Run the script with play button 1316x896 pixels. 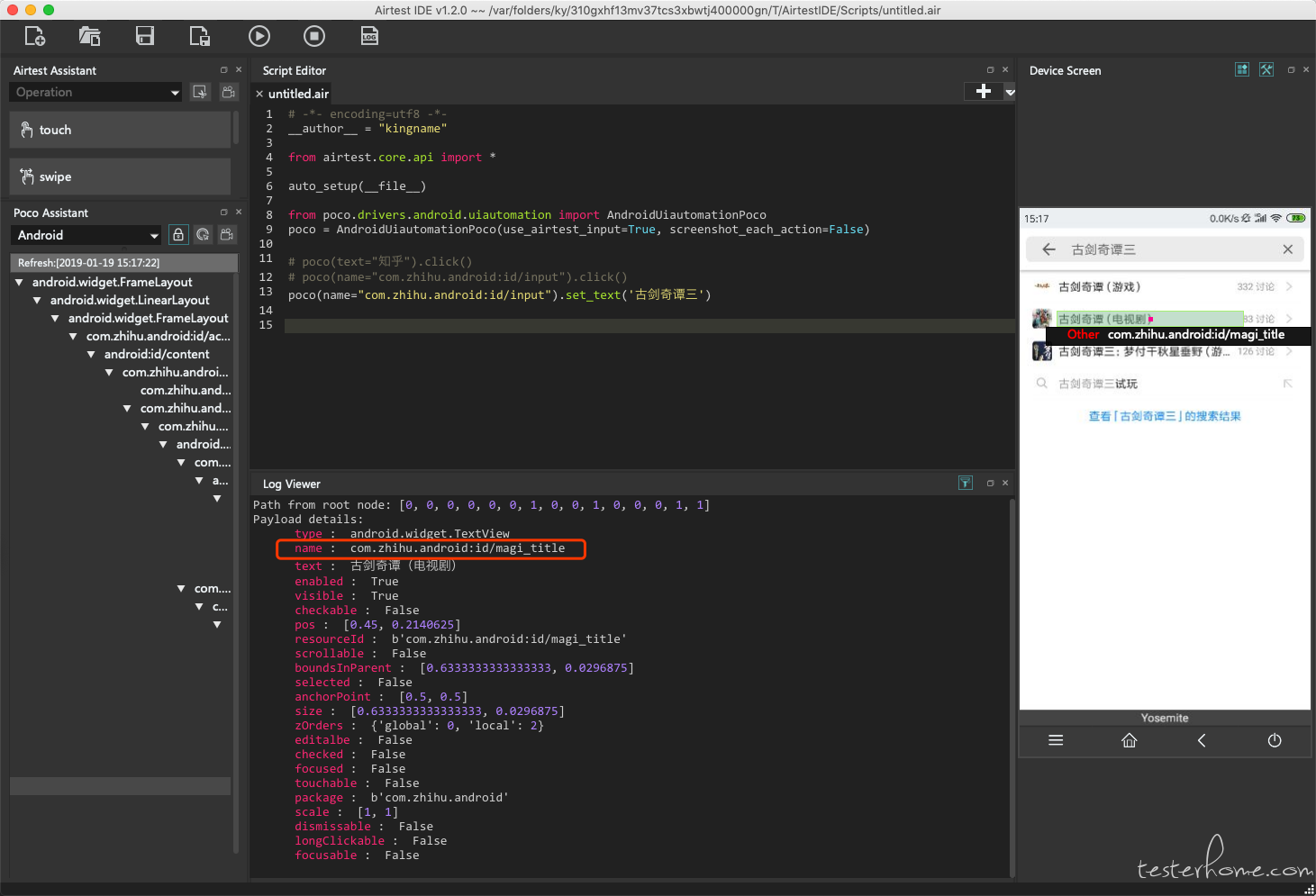[x=259, y=36]
